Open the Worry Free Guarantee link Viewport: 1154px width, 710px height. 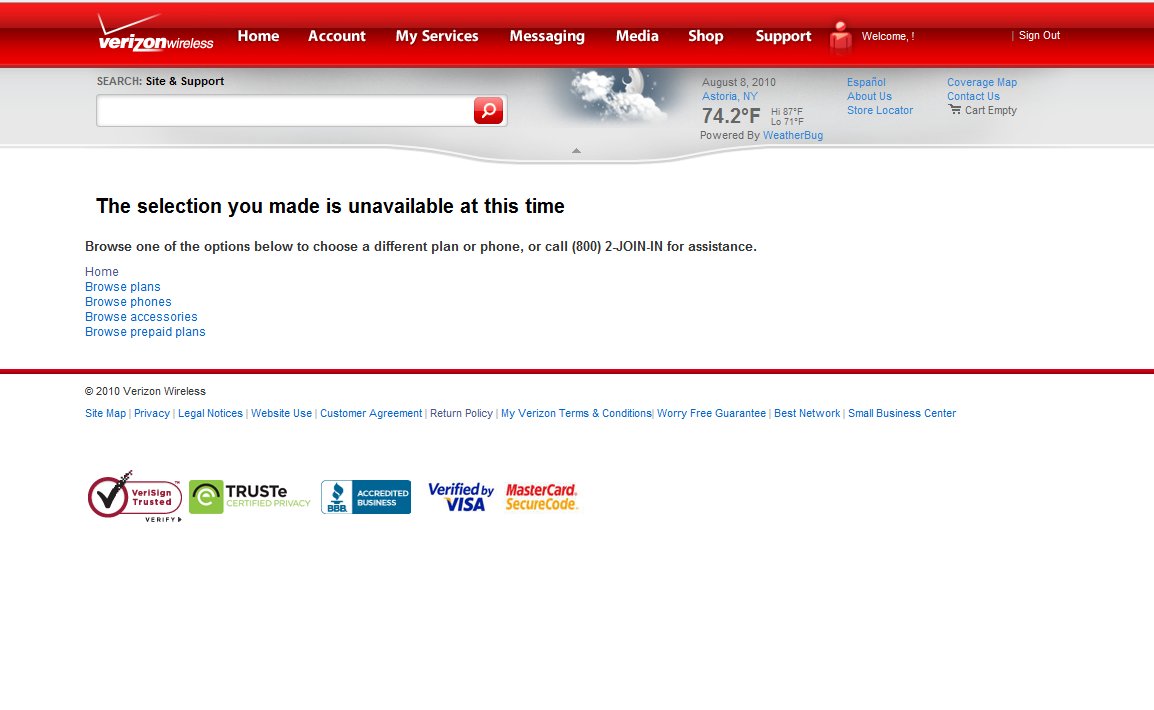(712, 413)
